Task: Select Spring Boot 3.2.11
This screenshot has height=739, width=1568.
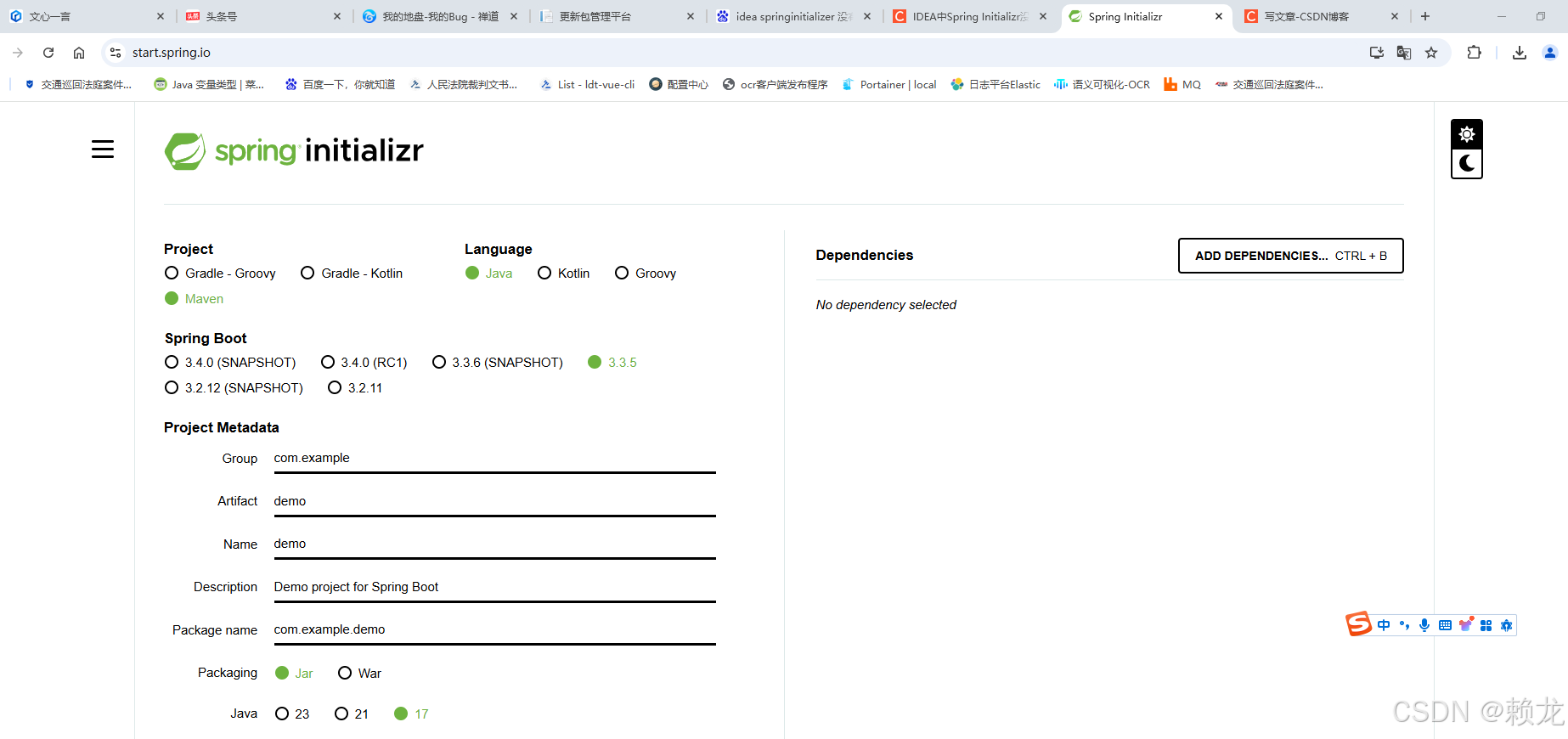Action: 355,387
